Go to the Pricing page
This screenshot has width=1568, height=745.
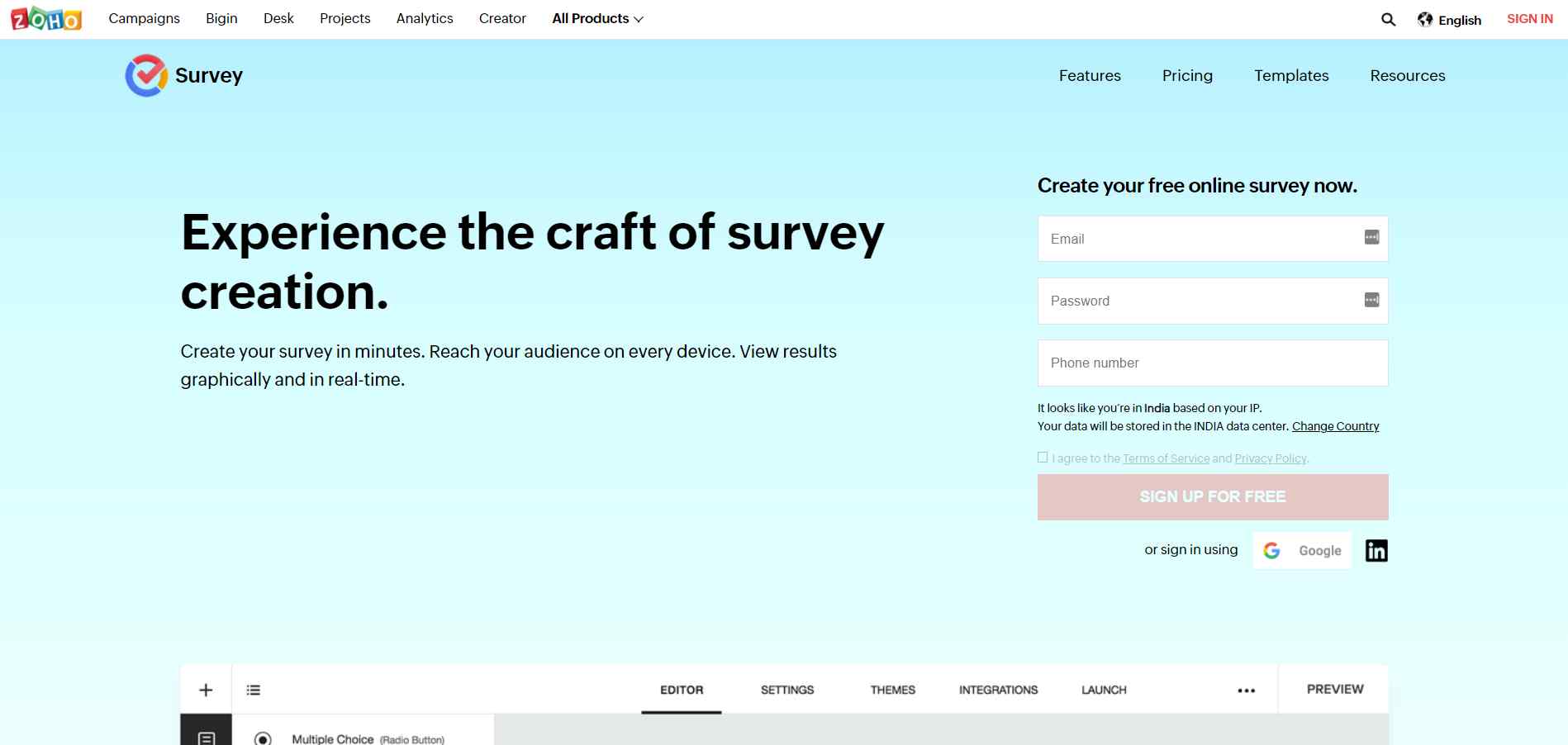coord(1187,75)
